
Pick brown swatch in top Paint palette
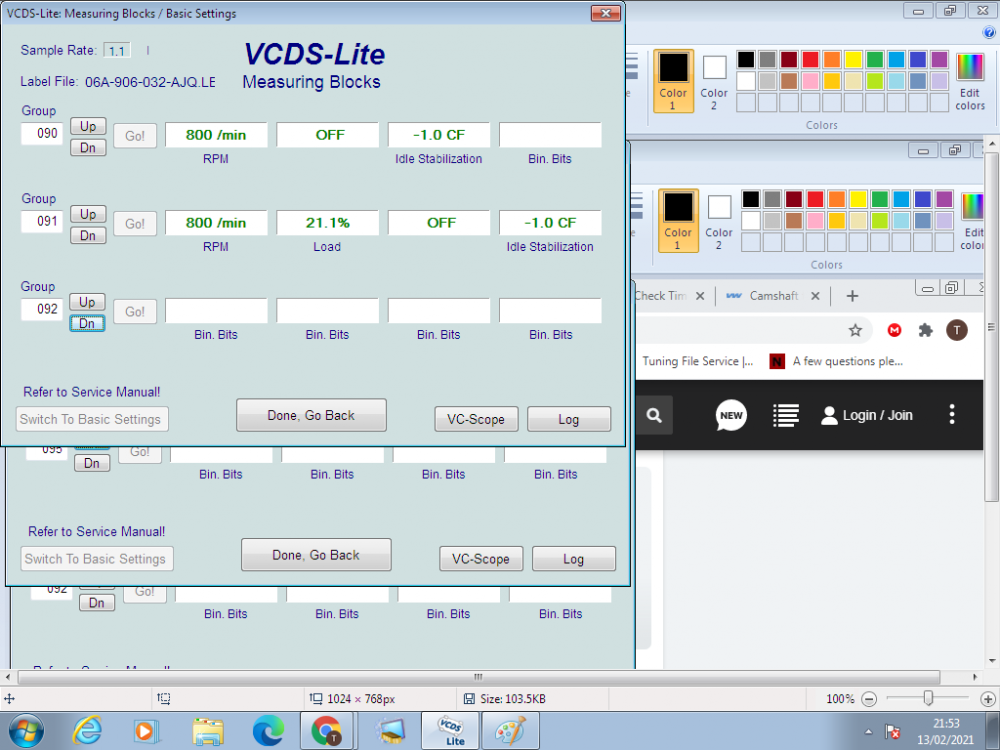(789, 81)
